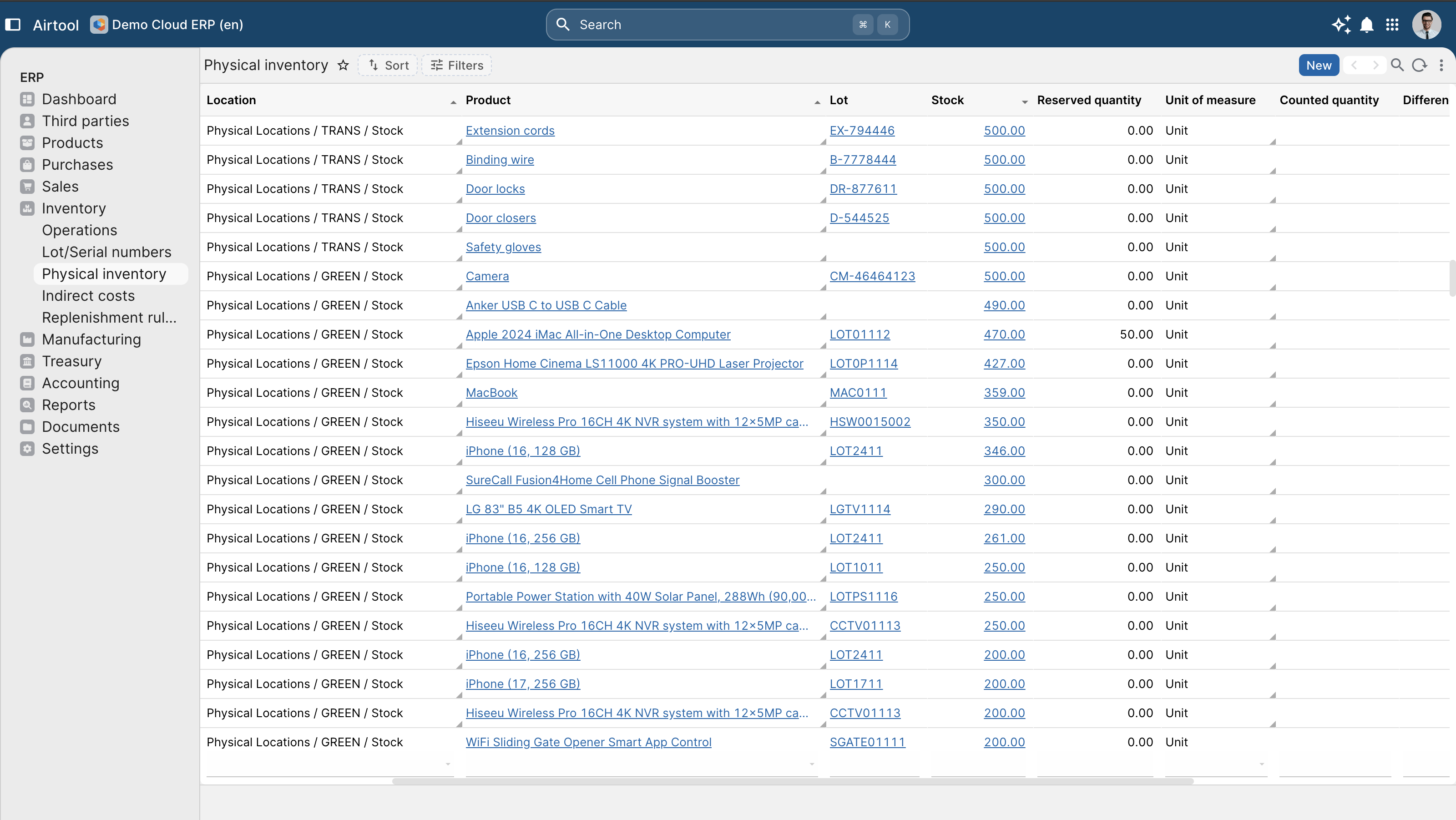The image size is (1456, 820).
Task: Toggle the sidebar panel icon
Action: tap(12, 24)
